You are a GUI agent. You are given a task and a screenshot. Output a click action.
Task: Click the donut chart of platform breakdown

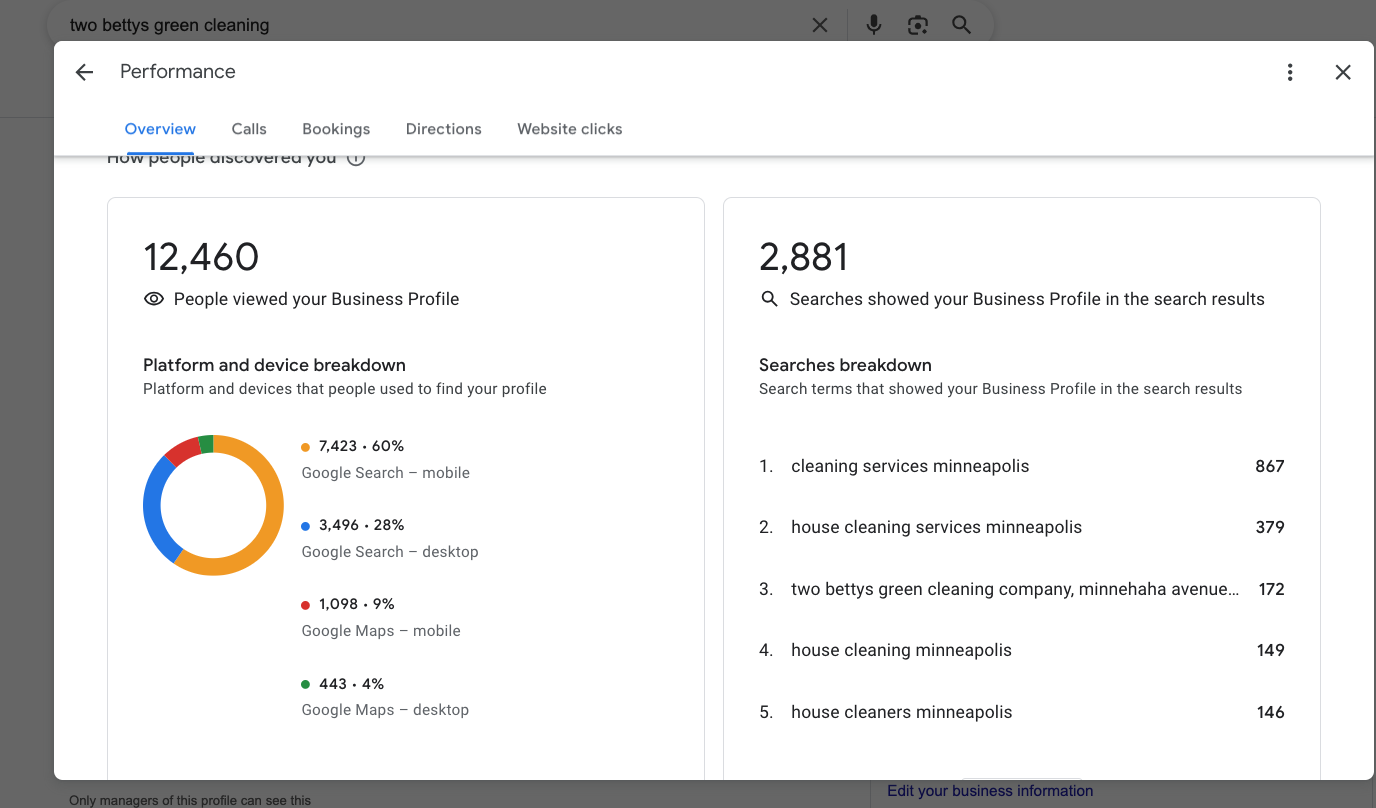[213, 505]
